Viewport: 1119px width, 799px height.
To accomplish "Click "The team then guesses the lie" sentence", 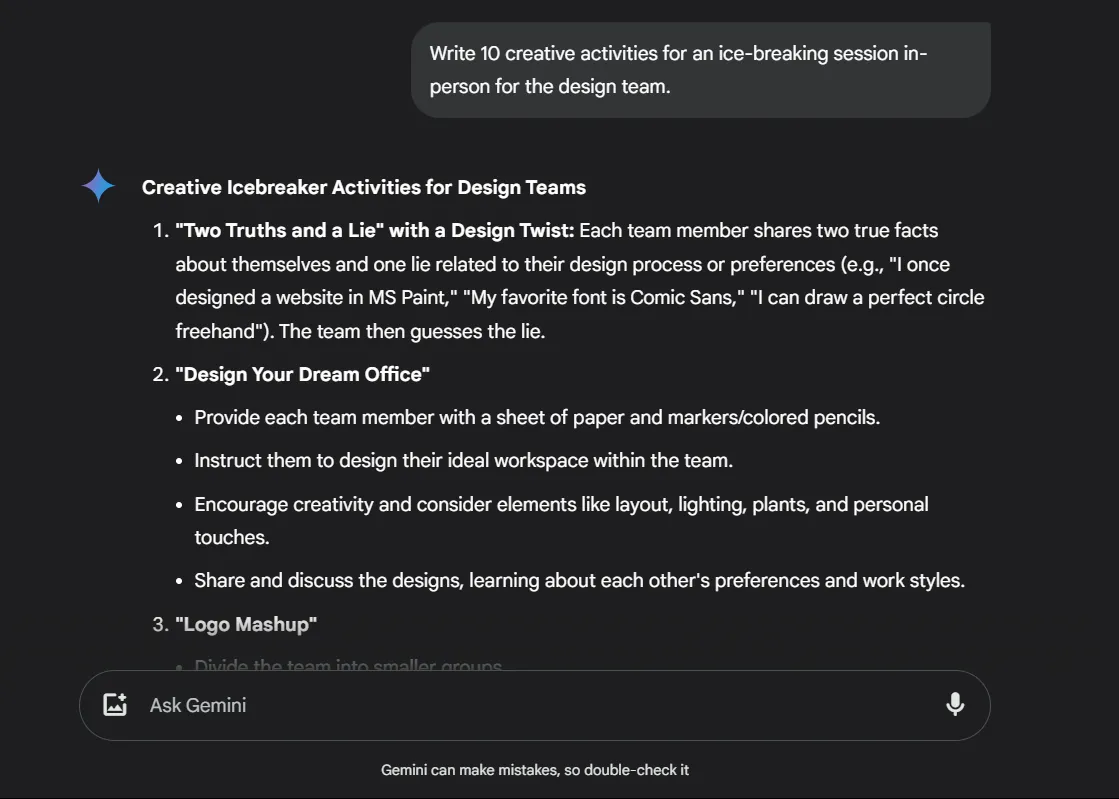I will tap(412, 331).
